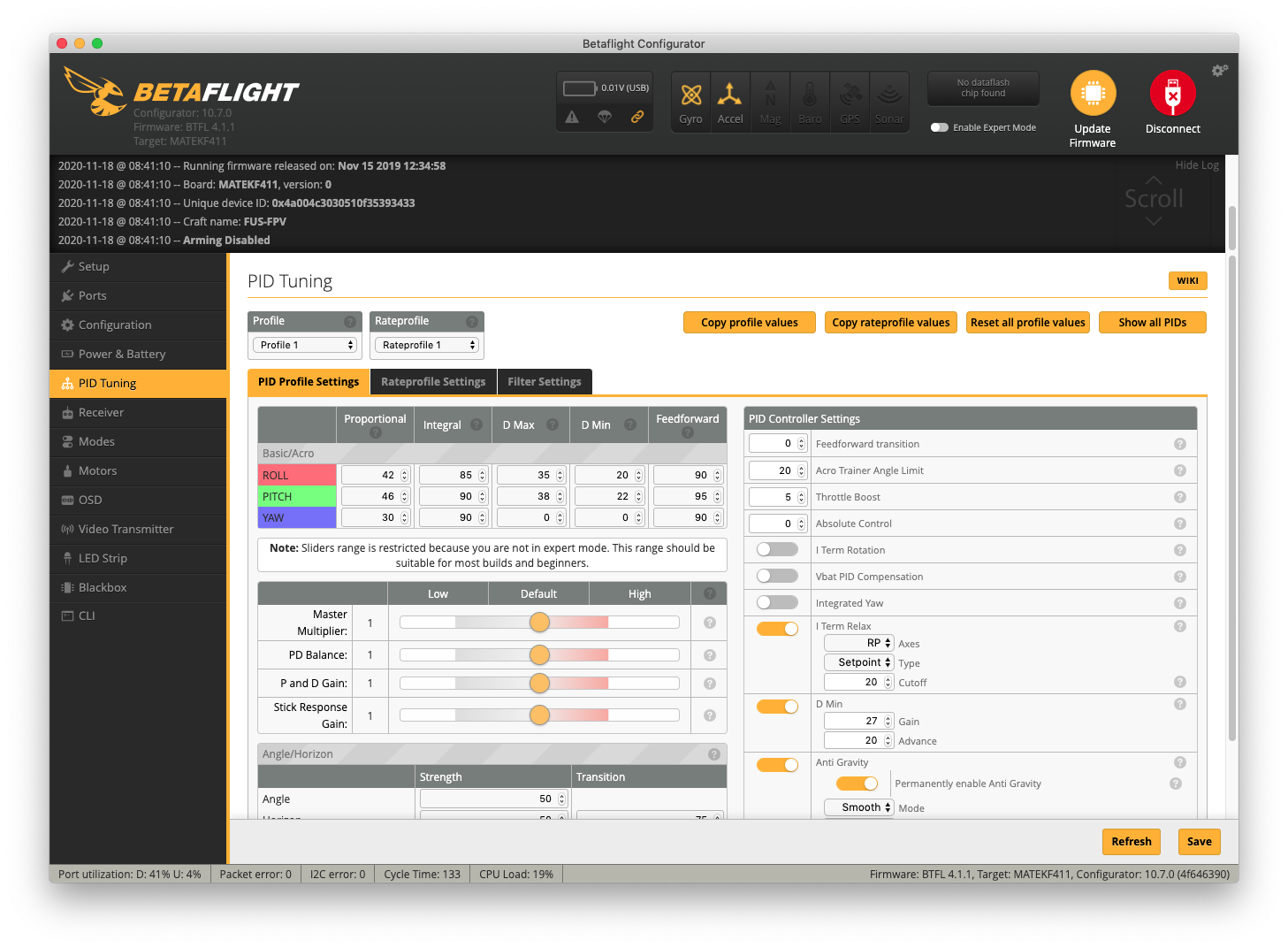Select the PID Profile Settings tab
This screenshot has height=948, width=1288.
pyautogui.click(x=309, y=382)
